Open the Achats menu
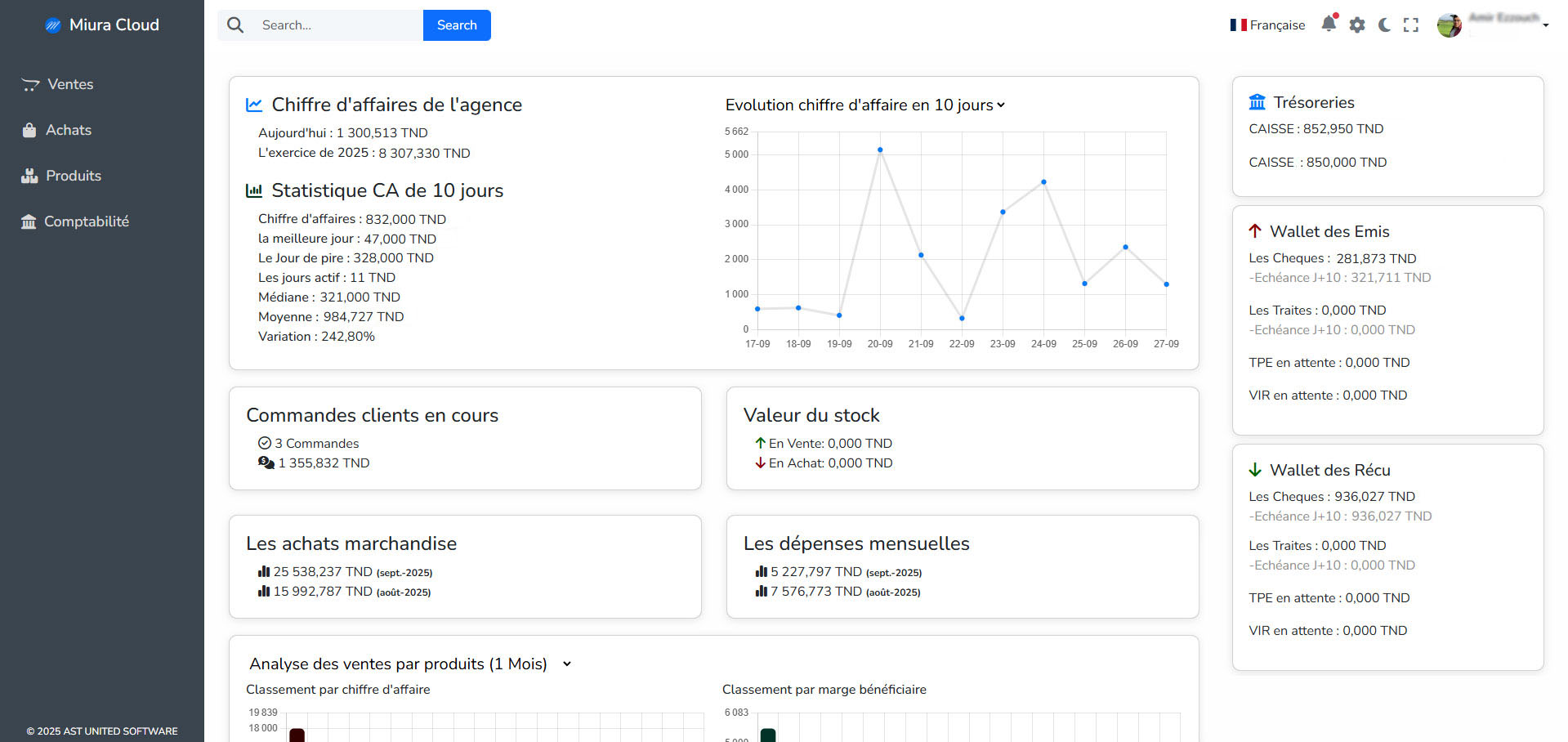 click(x=68, y=130)
